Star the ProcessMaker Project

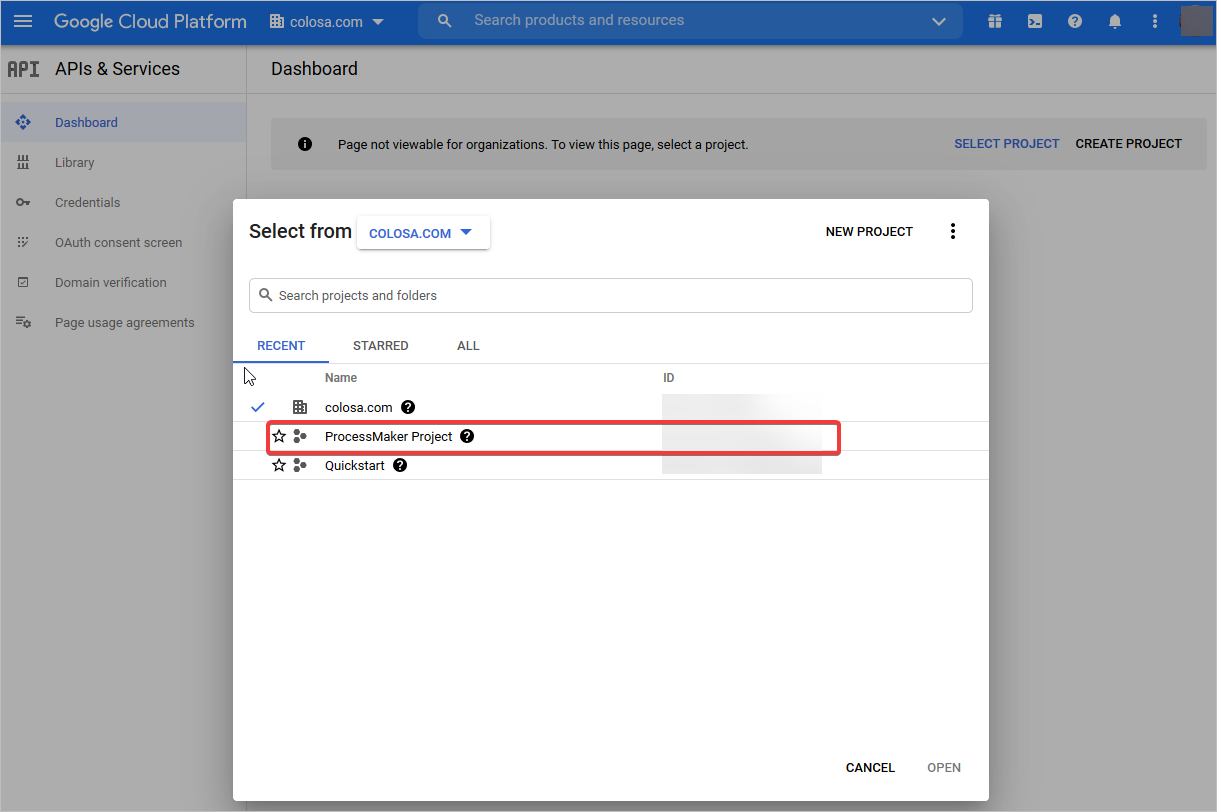279,437
